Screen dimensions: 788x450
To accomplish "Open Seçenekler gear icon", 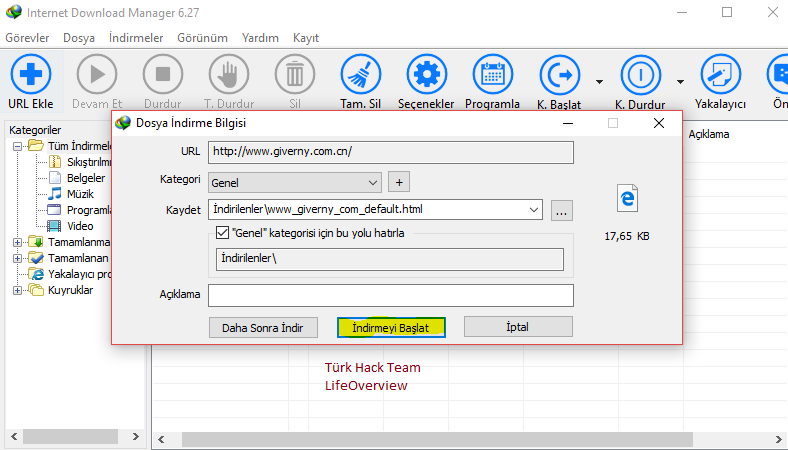I will coord(427,74).
